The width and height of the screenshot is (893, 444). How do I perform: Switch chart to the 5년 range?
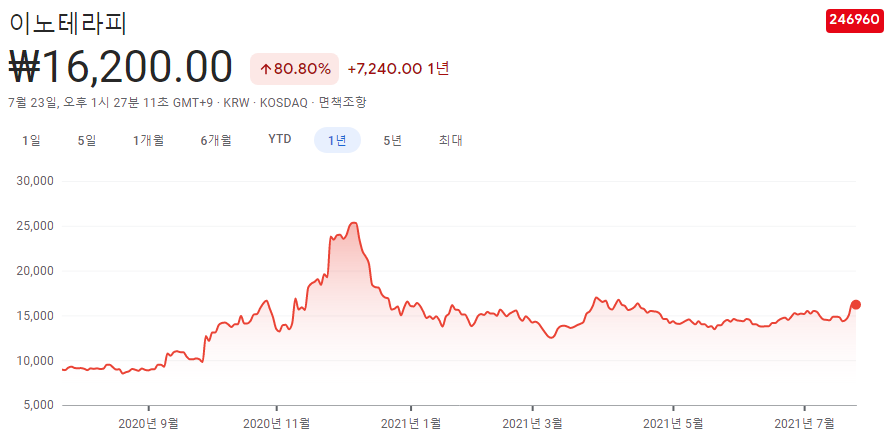392,141
